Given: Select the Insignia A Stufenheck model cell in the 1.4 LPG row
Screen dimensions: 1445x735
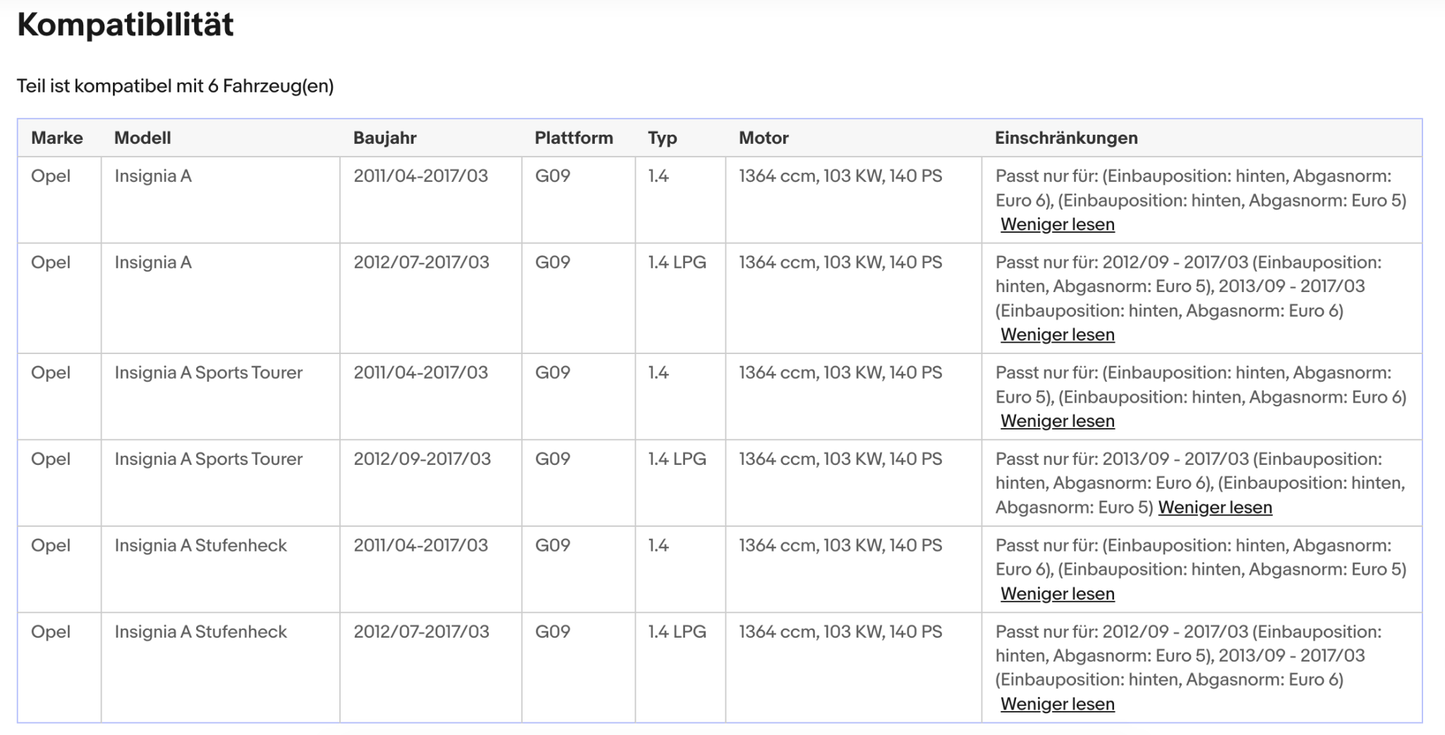Looking at the screenshot, I should pyautogui.click(x=201, y=632).
